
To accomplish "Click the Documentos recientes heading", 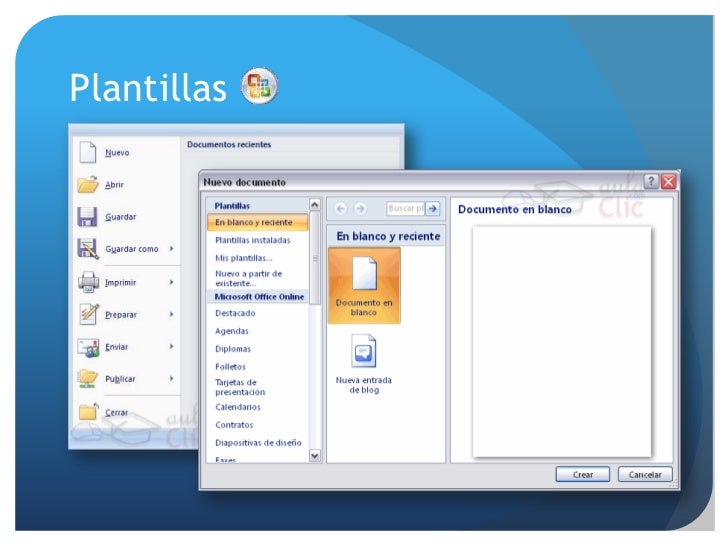I will (229, 144).
